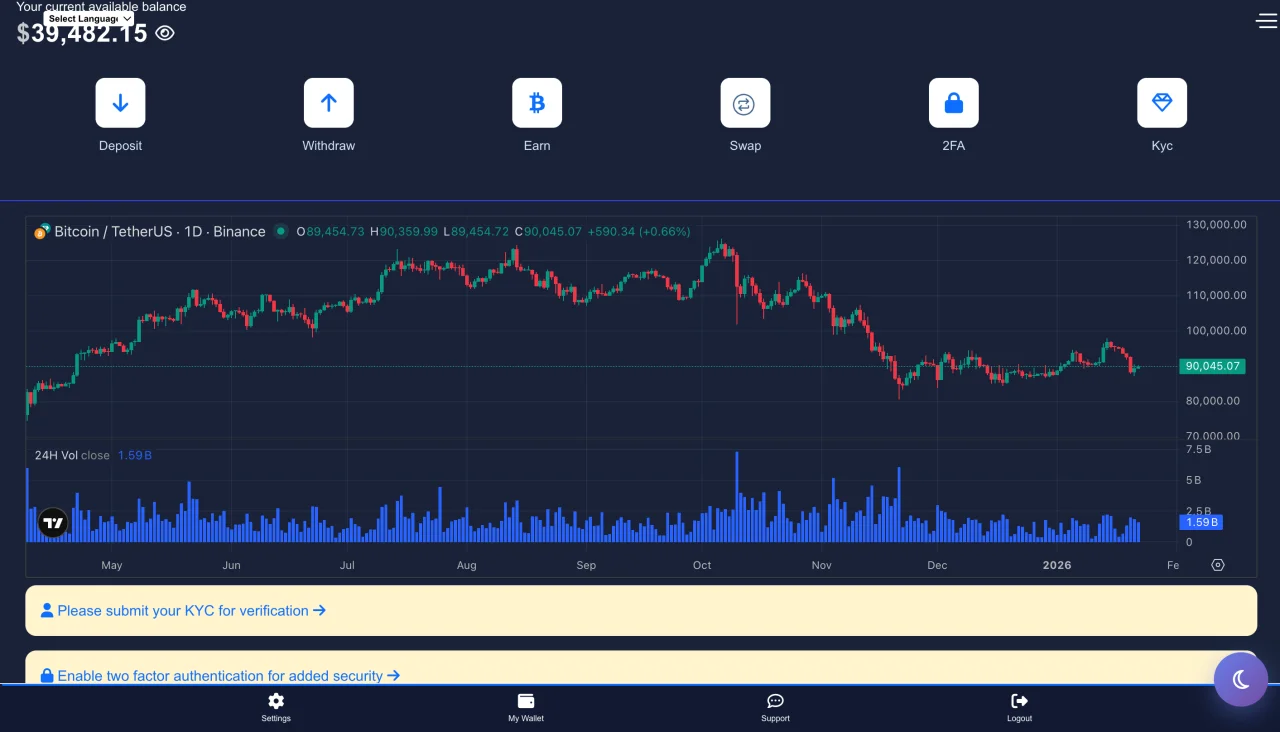The image size is (1280, 732).
Task: Open the Swap exchange icon
Action: click(x=745, y=103)
